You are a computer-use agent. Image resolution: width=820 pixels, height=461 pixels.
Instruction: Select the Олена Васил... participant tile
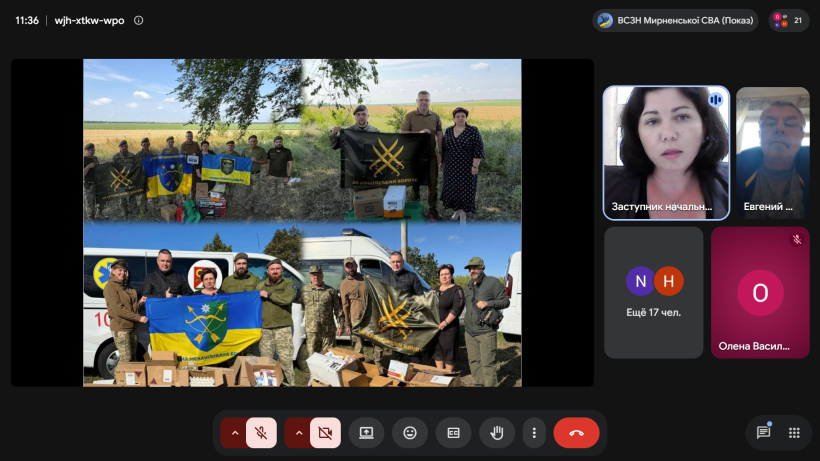click(760, 292)
